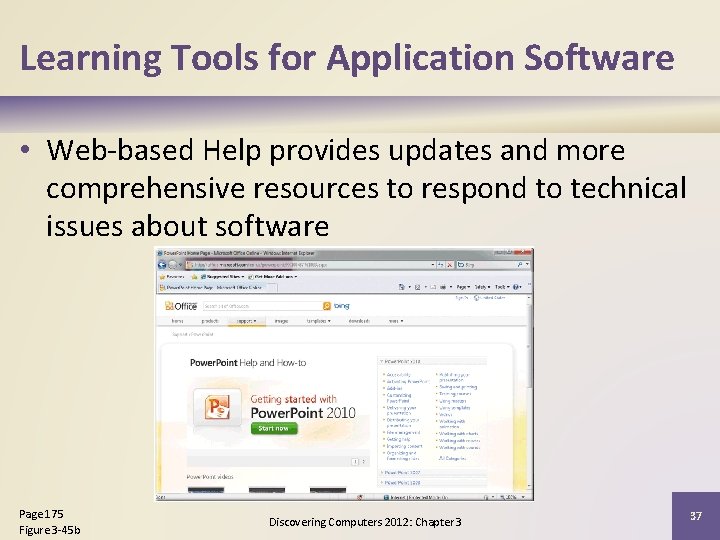Click the protected mode globe in status bar
This screenshot has width=720, height=540.
386,497
